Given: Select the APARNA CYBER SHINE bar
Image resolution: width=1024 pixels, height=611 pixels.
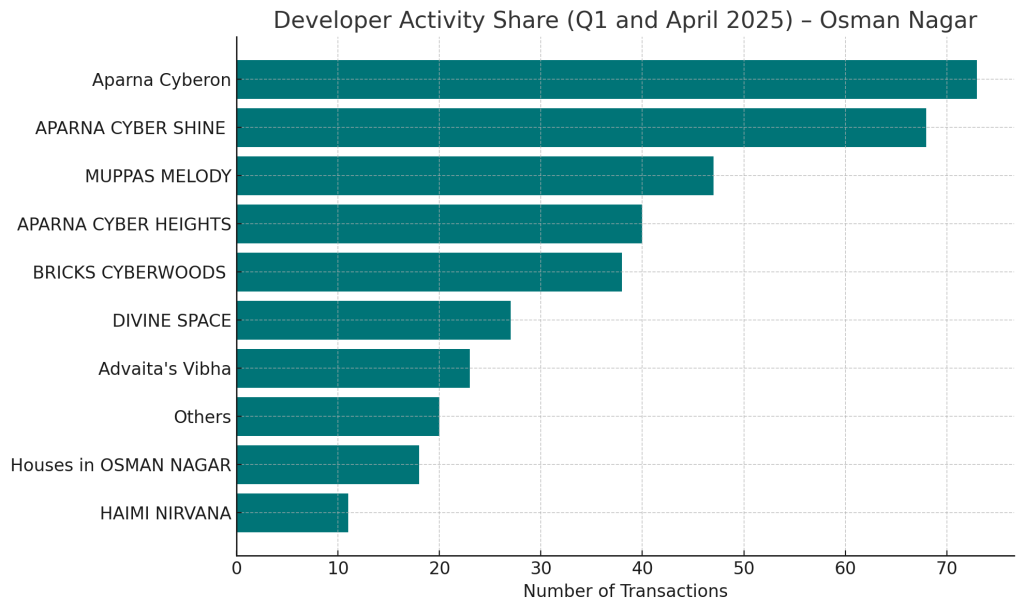Looking at the screenshot, I should (x=581, y=128).
